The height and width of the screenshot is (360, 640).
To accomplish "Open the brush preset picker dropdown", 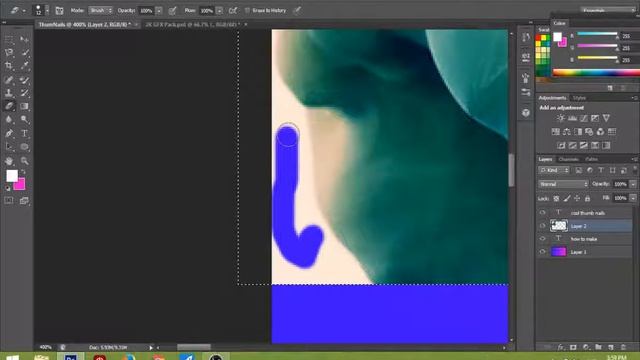I will click(x=47, y=10).
